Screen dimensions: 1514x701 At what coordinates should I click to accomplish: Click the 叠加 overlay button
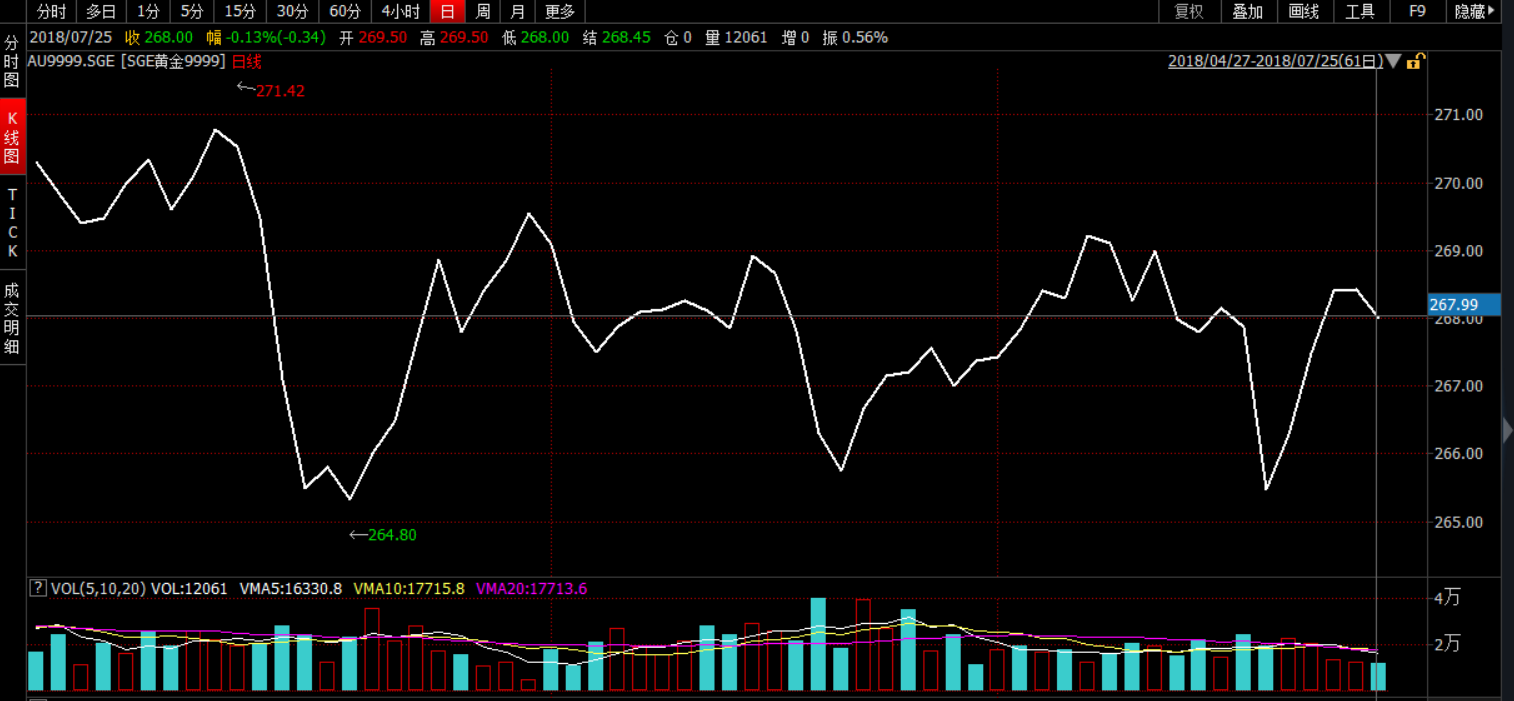pos(1247,12)
